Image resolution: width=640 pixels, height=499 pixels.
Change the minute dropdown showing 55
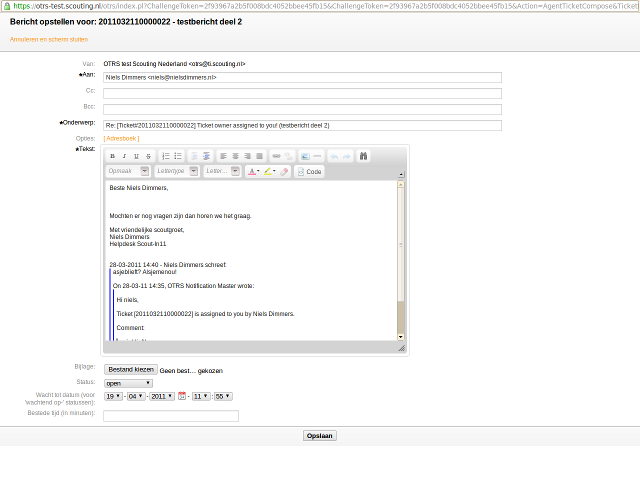click(223, 396)
